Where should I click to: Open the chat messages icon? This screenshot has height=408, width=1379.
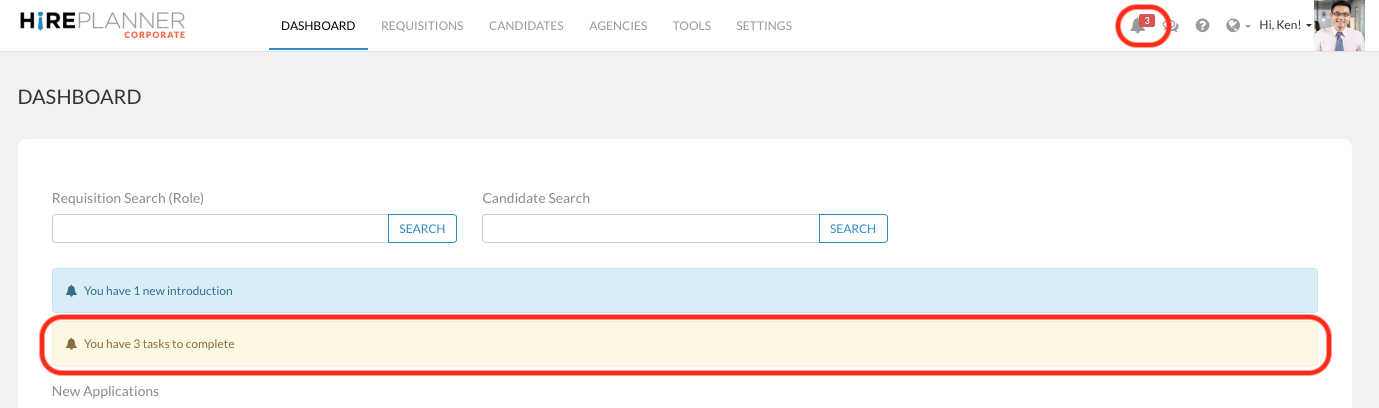(1171, 26)
